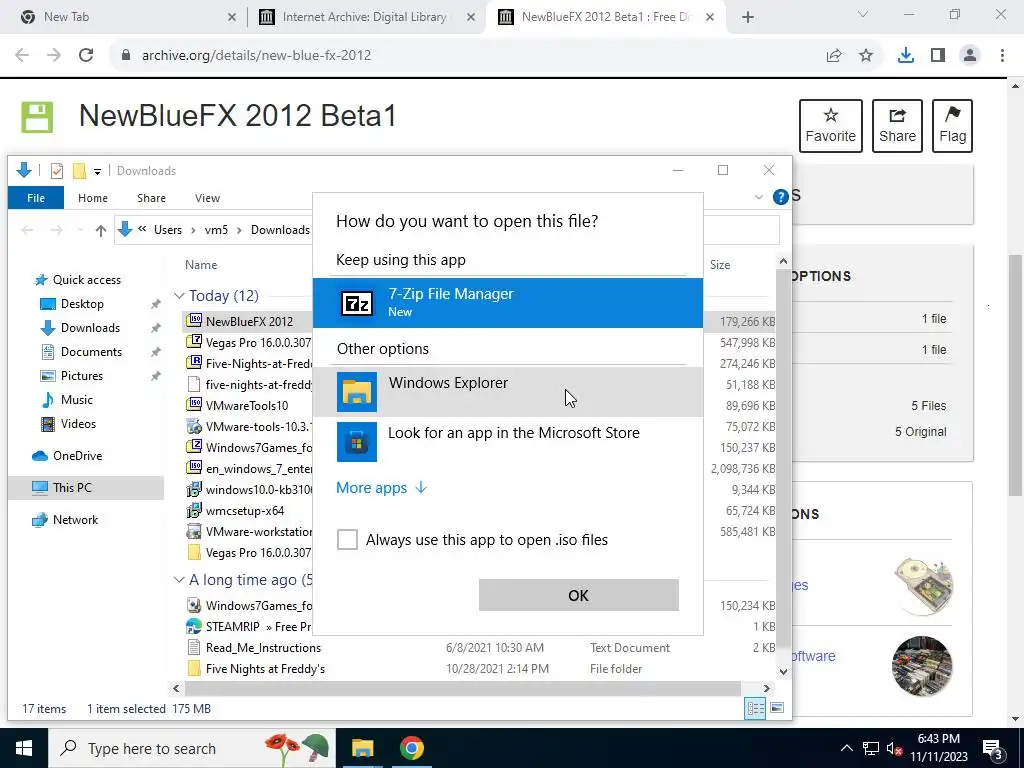The width and height of the screenshot is (1024, 768).
Task: Flag this item on archive page
Action: tap(952, 126)
